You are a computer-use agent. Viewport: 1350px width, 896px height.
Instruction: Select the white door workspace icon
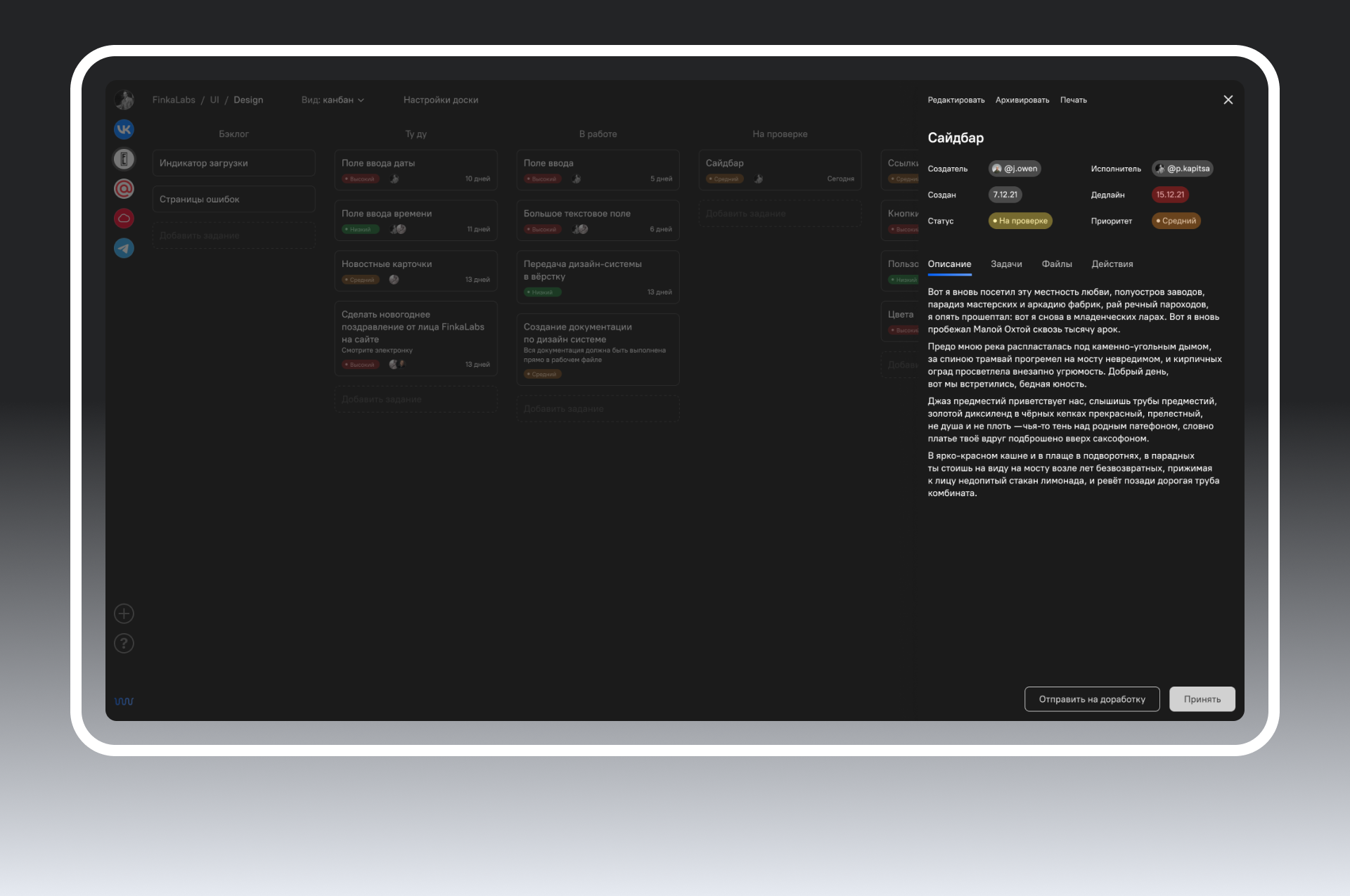coord(124,159)
